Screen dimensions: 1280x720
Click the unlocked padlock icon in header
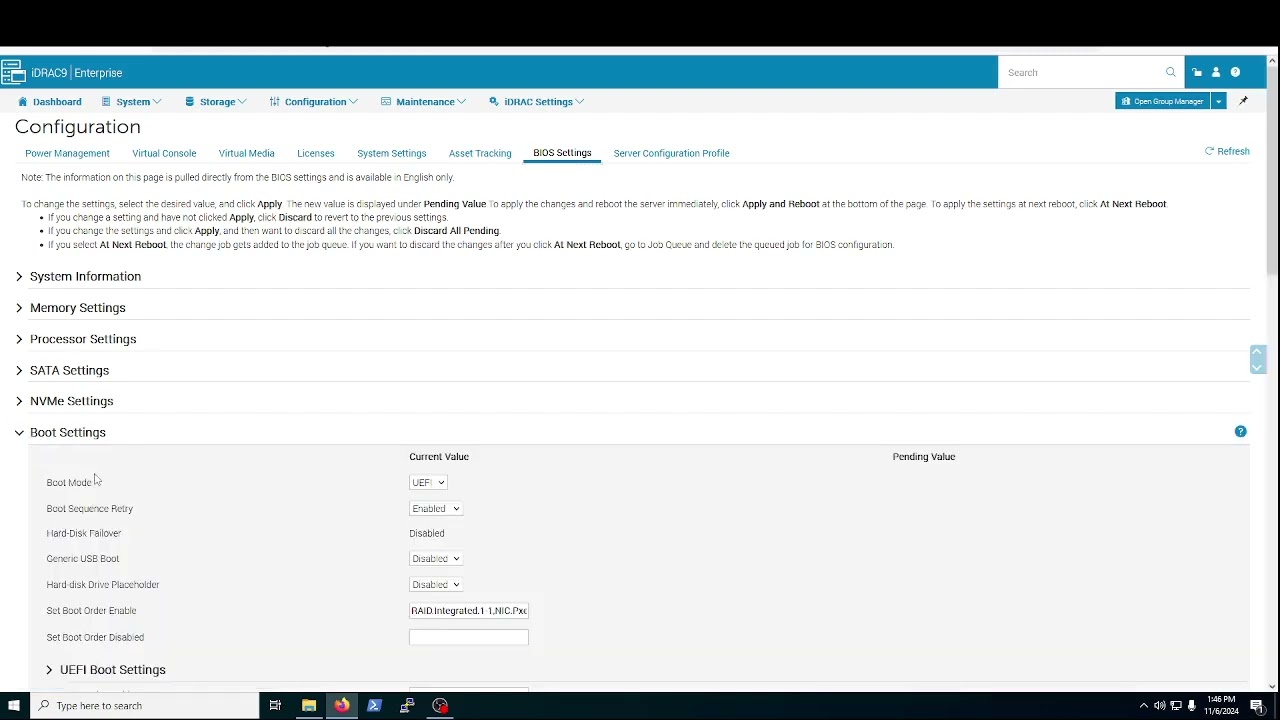(1197, 72)
